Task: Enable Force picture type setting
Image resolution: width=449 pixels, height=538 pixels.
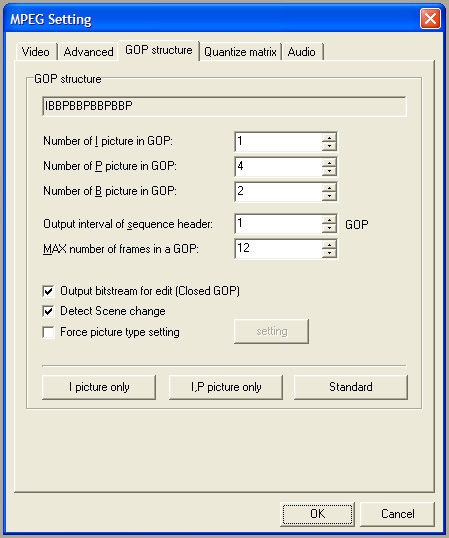Action: (x=48, y=332)
